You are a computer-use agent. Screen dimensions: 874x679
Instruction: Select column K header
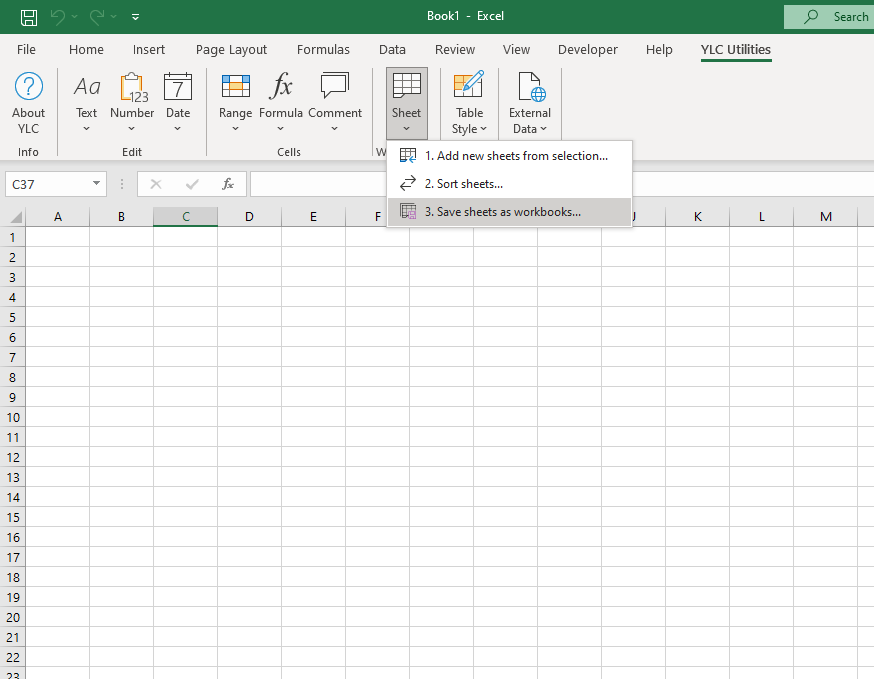(x=697, y=217)
